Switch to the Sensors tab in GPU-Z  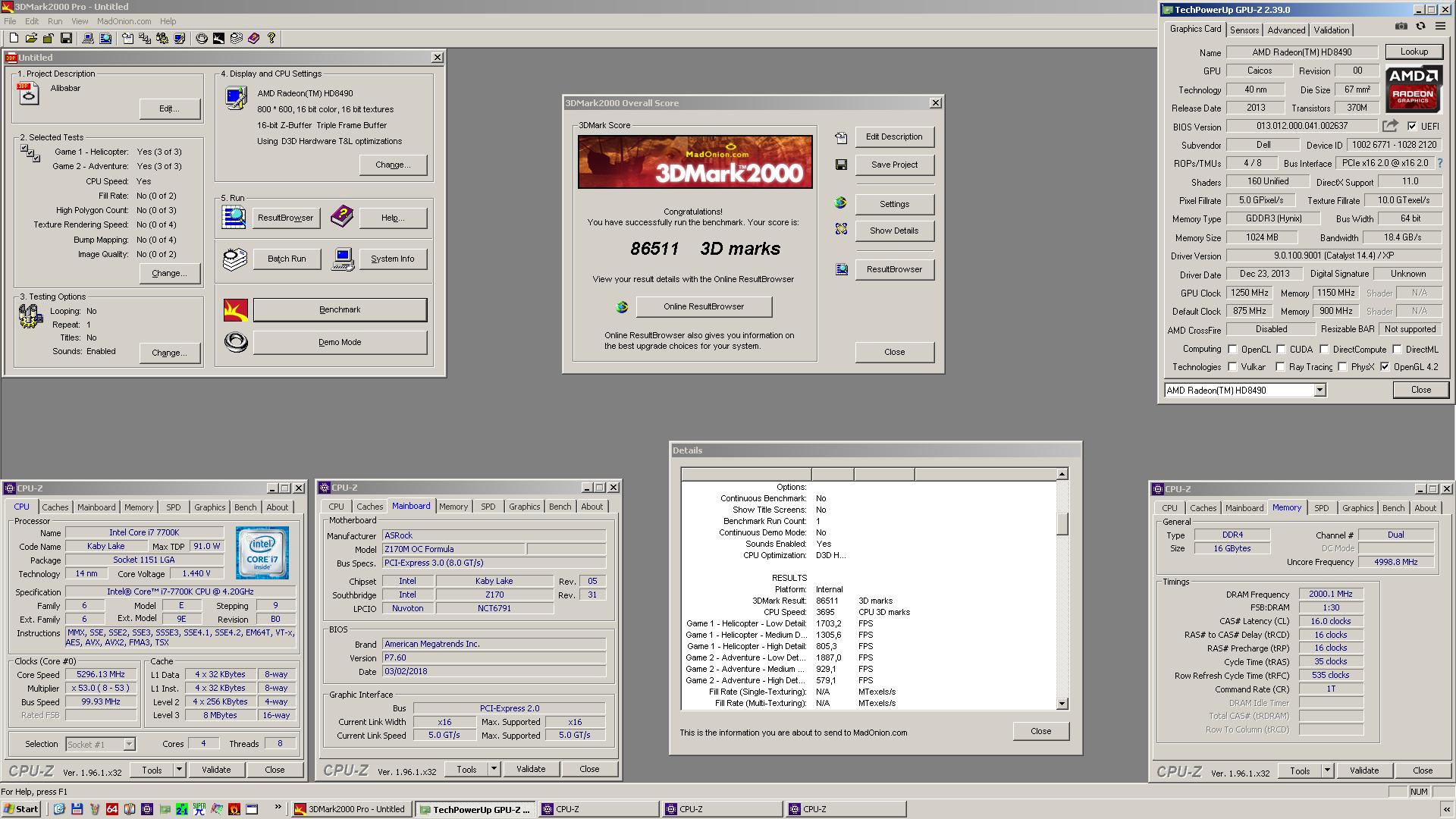click(1244, 30)
